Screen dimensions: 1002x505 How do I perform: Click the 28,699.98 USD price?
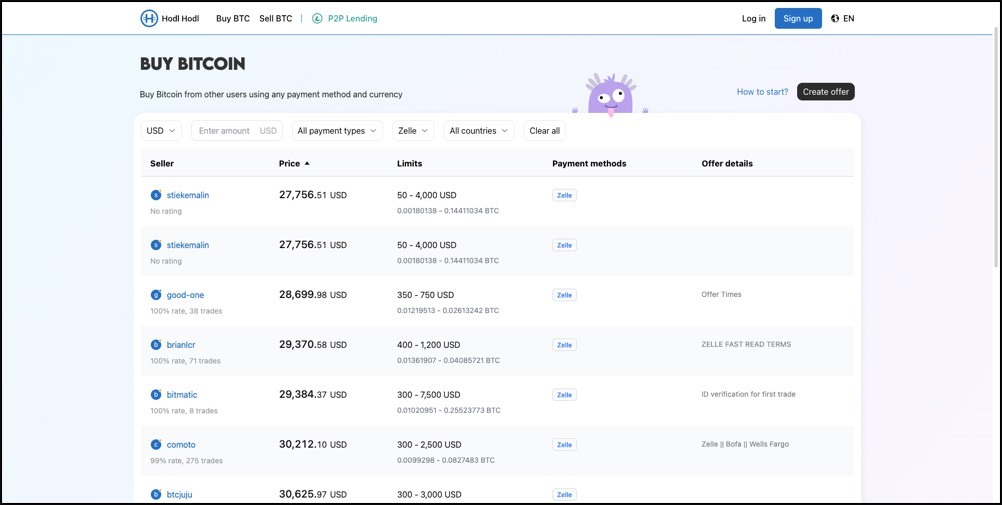(x=313, y=295)
